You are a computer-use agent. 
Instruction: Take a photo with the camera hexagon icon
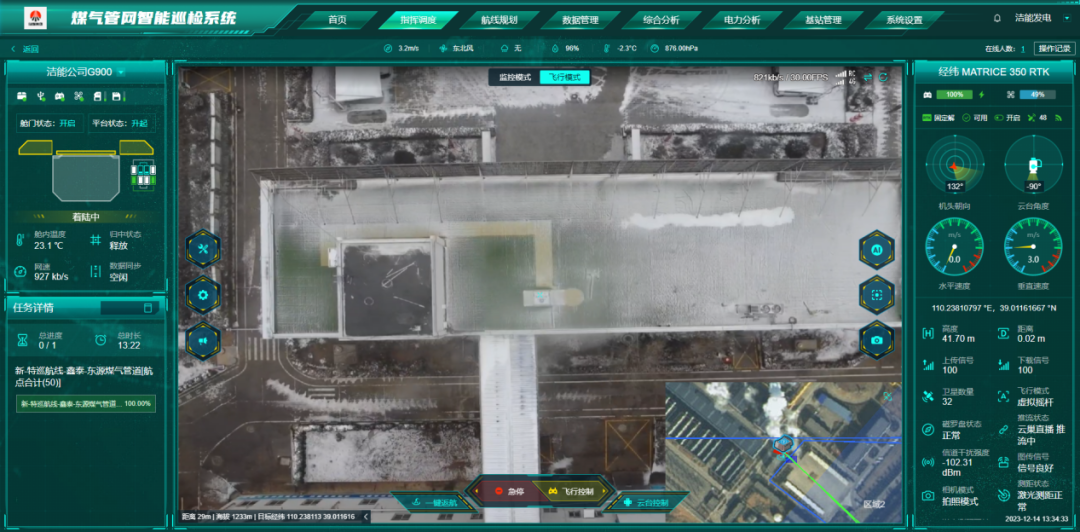[x=876, y=340]
